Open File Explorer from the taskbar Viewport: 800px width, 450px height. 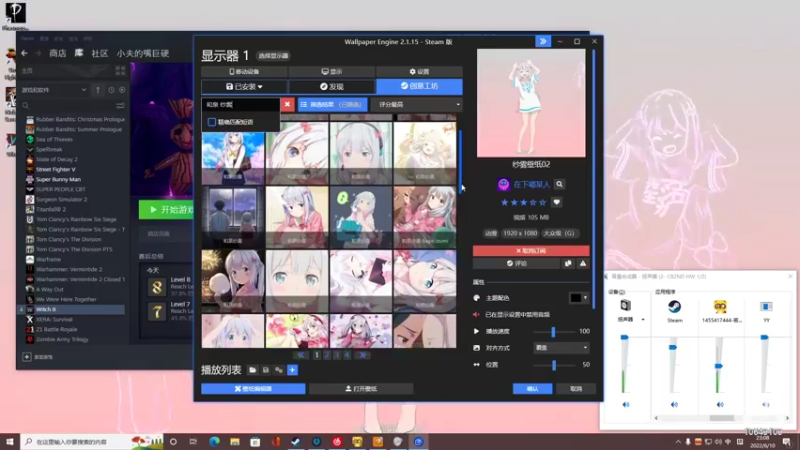click(x=235, y=442)
